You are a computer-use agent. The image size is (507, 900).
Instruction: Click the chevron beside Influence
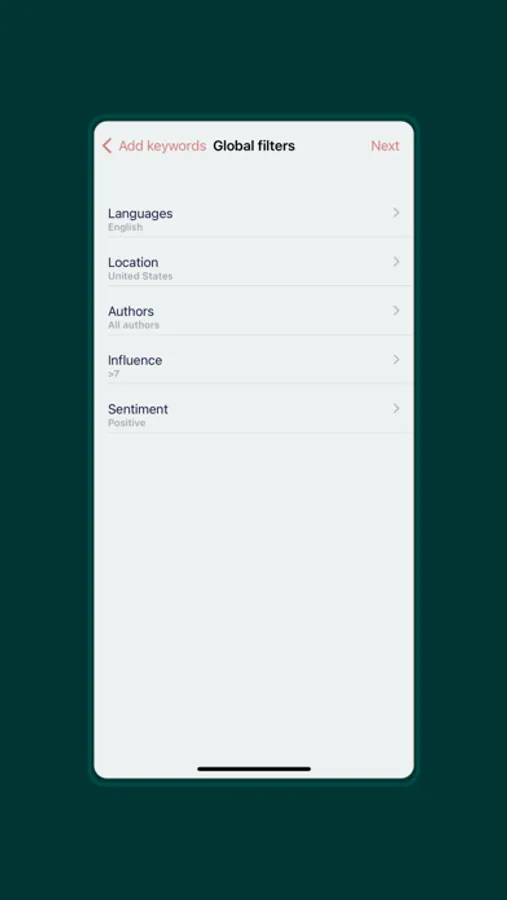[x=396, y=359]
